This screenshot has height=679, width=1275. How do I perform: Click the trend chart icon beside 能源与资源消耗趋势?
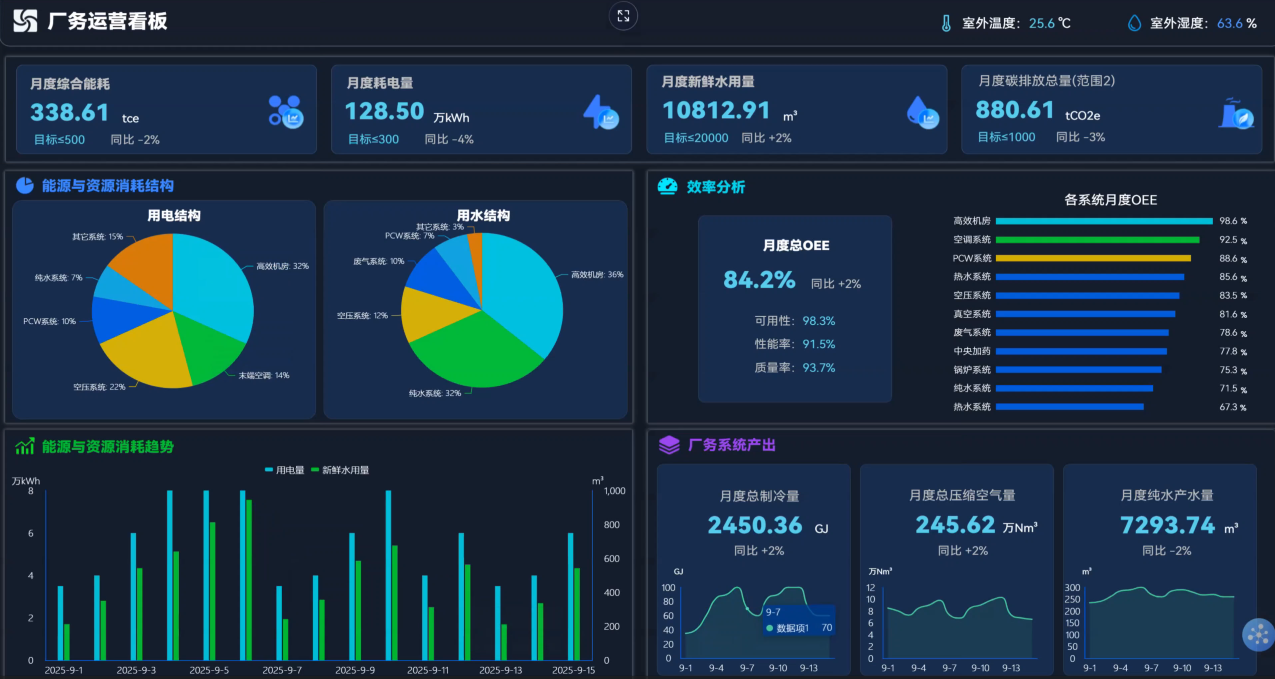click(25, 446)
